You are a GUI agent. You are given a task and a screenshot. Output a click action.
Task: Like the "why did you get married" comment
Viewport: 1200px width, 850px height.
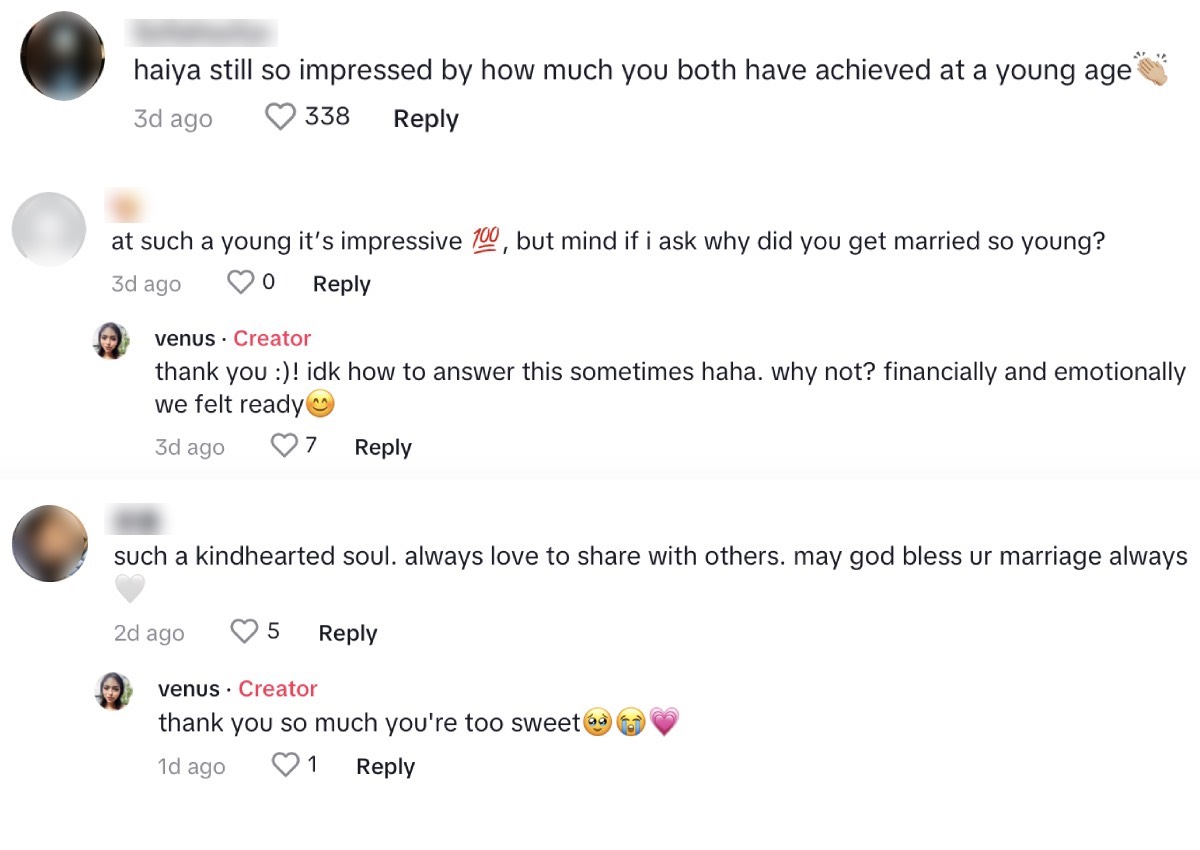(241, 283)
